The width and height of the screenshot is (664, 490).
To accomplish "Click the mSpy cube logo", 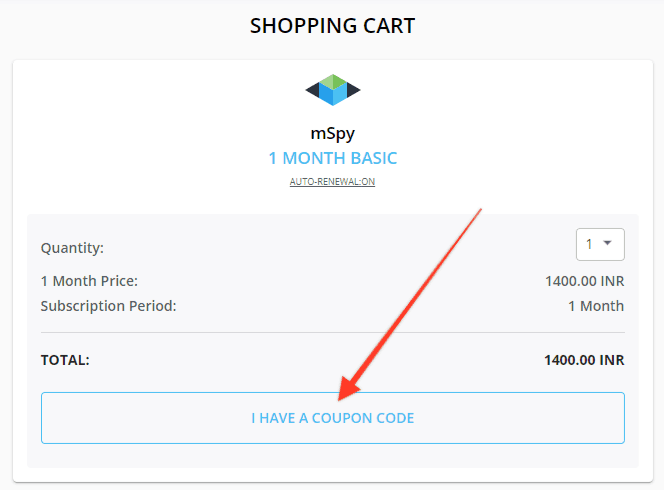I will click(x=333, y=90).
